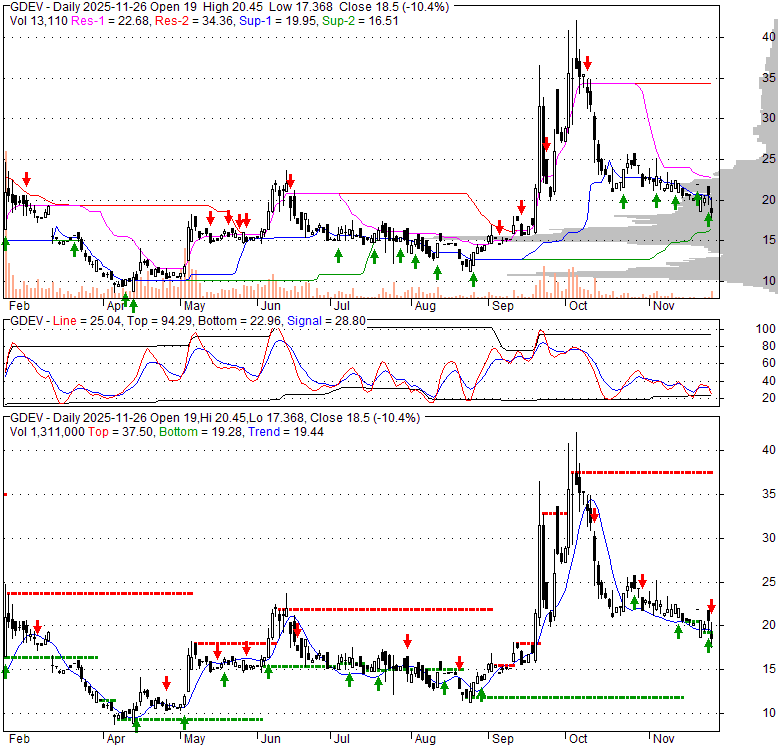This screenshot has height=745, width=780.
Task: Select the 'Signal = 28.80' oscillator label
Action: click(326, 321)
